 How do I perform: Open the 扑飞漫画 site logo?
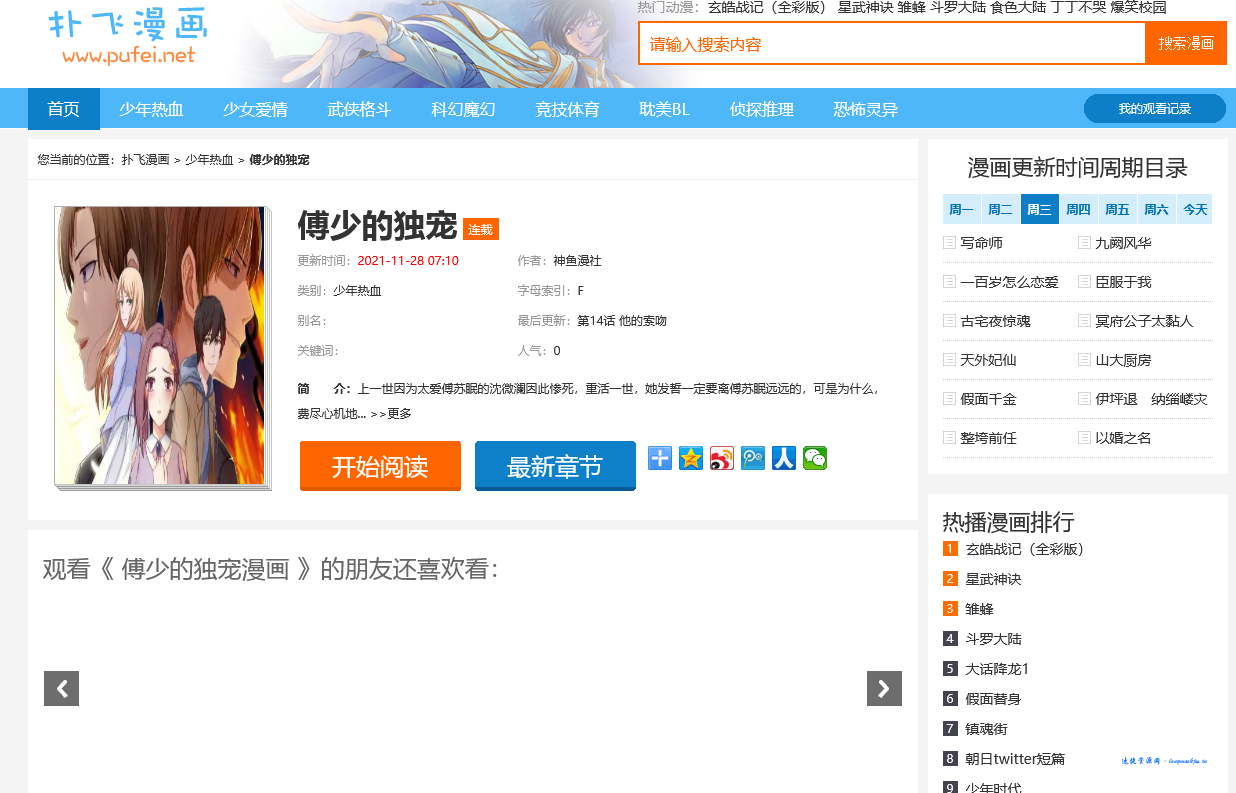[128, 38]
